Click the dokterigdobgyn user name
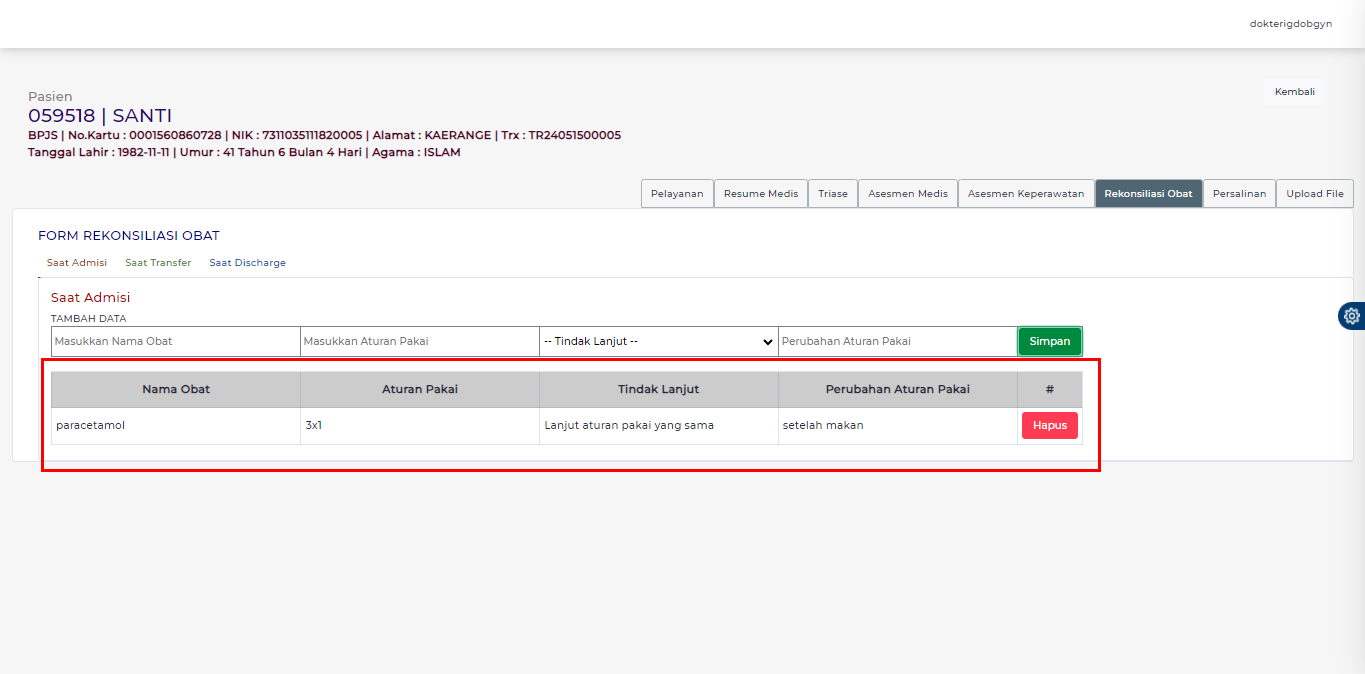This screenshot has width=1365, height=674. 1290,24
